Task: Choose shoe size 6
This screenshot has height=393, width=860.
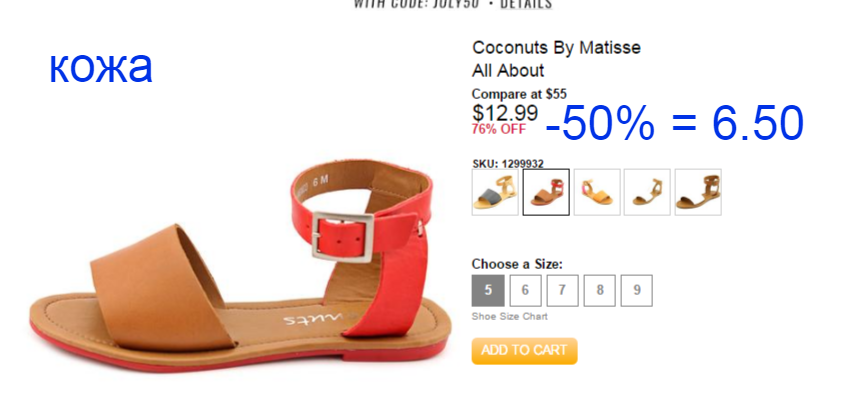Action: [525, 291]
